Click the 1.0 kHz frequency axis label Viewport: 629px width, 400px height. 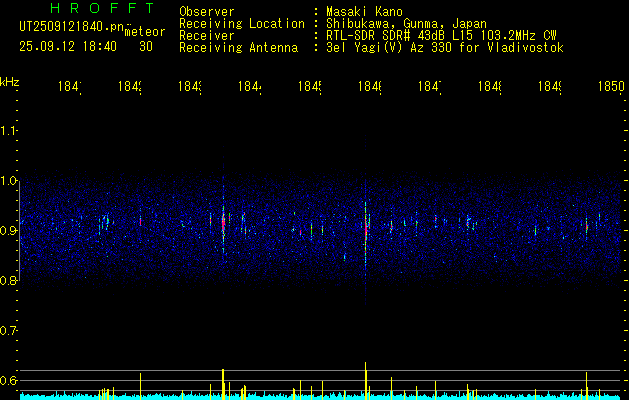[x=8, y=181]
